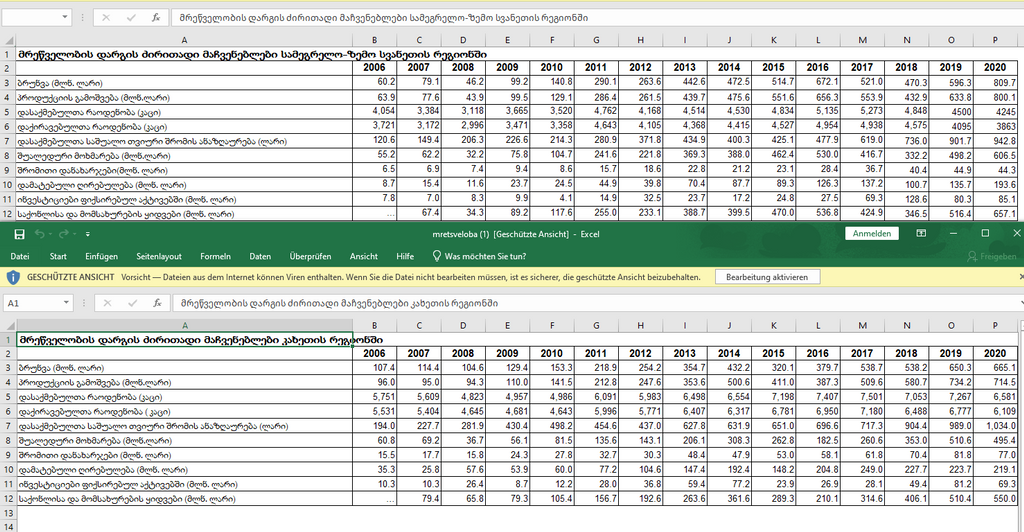Switch to the Formeln ribbon tab

click(x=215, y=256)
